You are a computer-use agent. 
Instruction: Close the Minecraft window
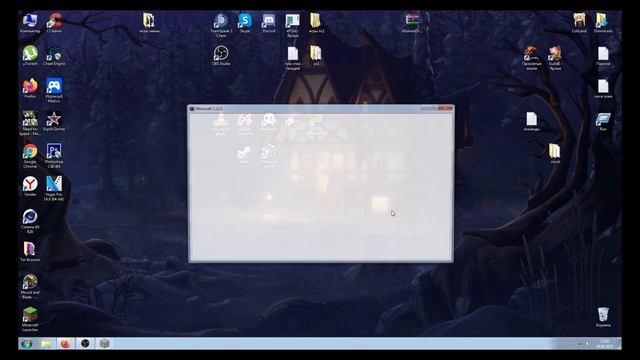pyautogui.click(x=445, y=108)
